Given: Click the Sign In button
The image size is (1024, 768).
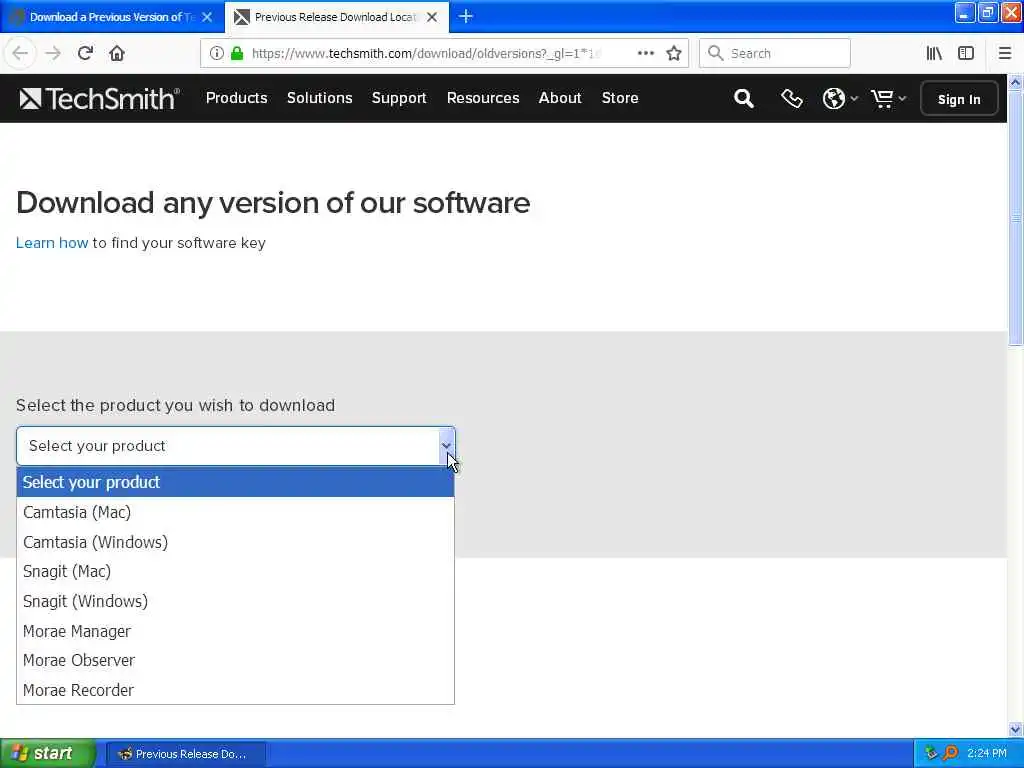Looking at the screenshot, I should pyautogui.click(x=959, y=99).
